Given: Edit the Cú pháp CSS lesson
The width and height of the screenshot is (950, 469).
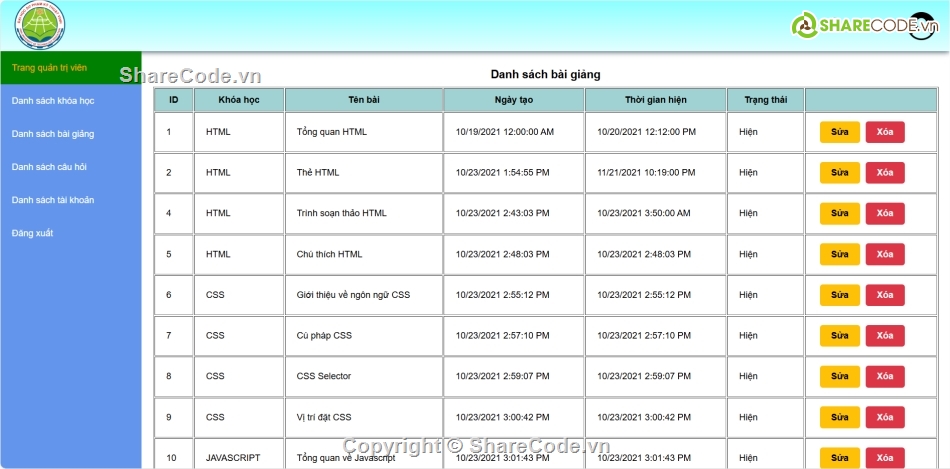Looking at the screenshot, I should [x=840, y=336].
